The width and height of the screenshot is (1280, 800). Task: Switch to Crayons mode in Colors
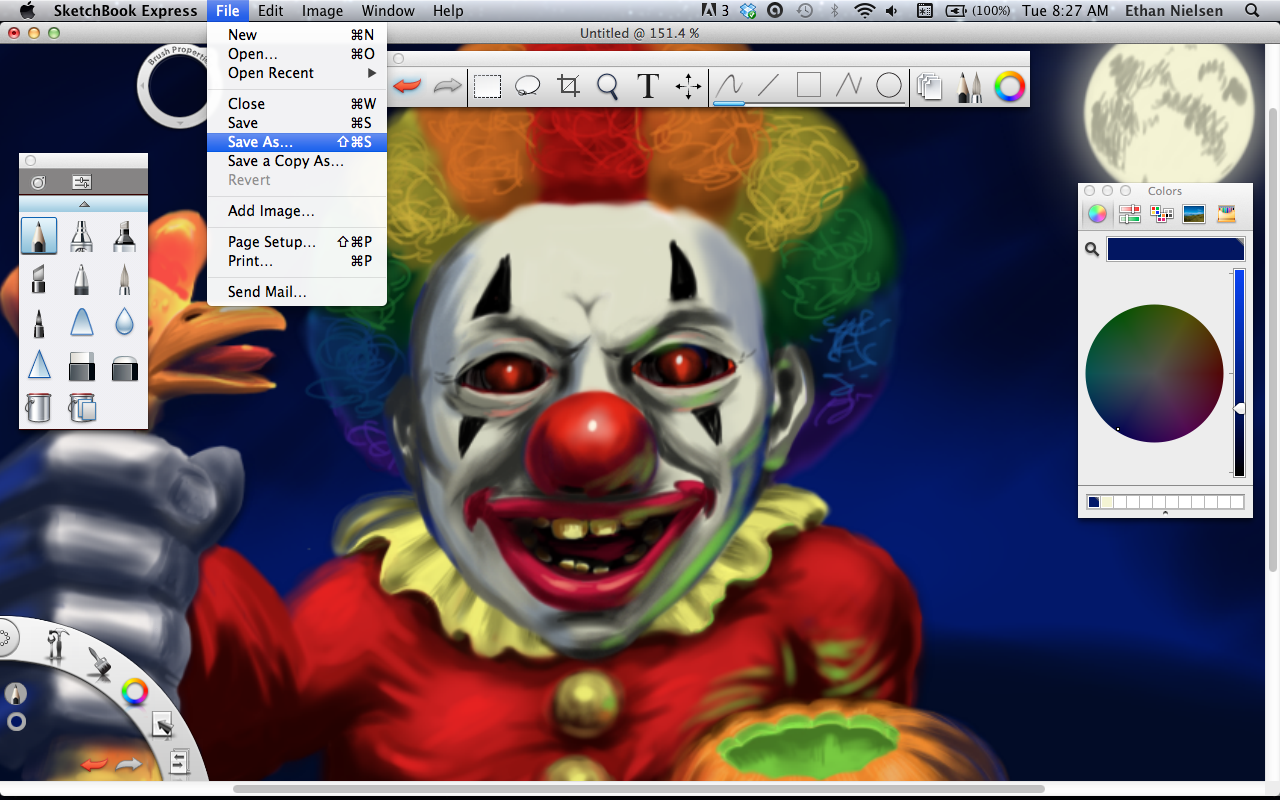click(1226, 213)
